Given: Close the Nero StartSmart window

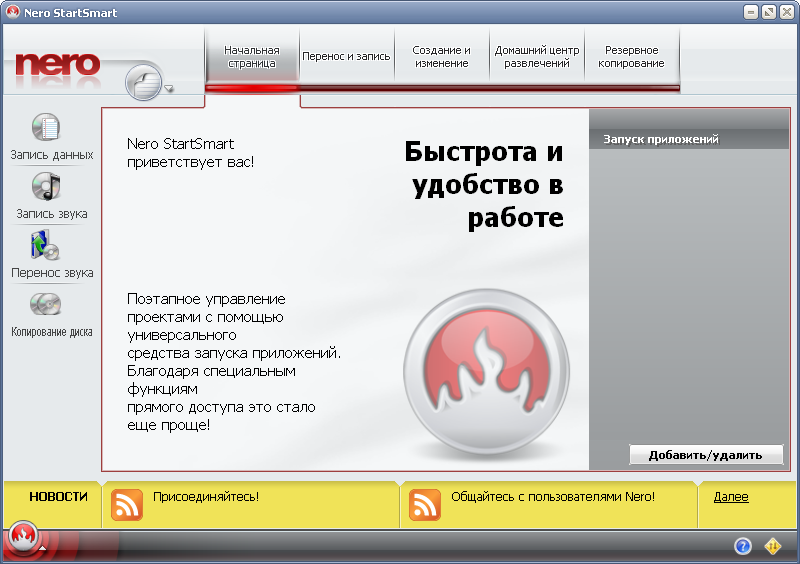Looking at the screenshot, I should click(x=787, y=12).
